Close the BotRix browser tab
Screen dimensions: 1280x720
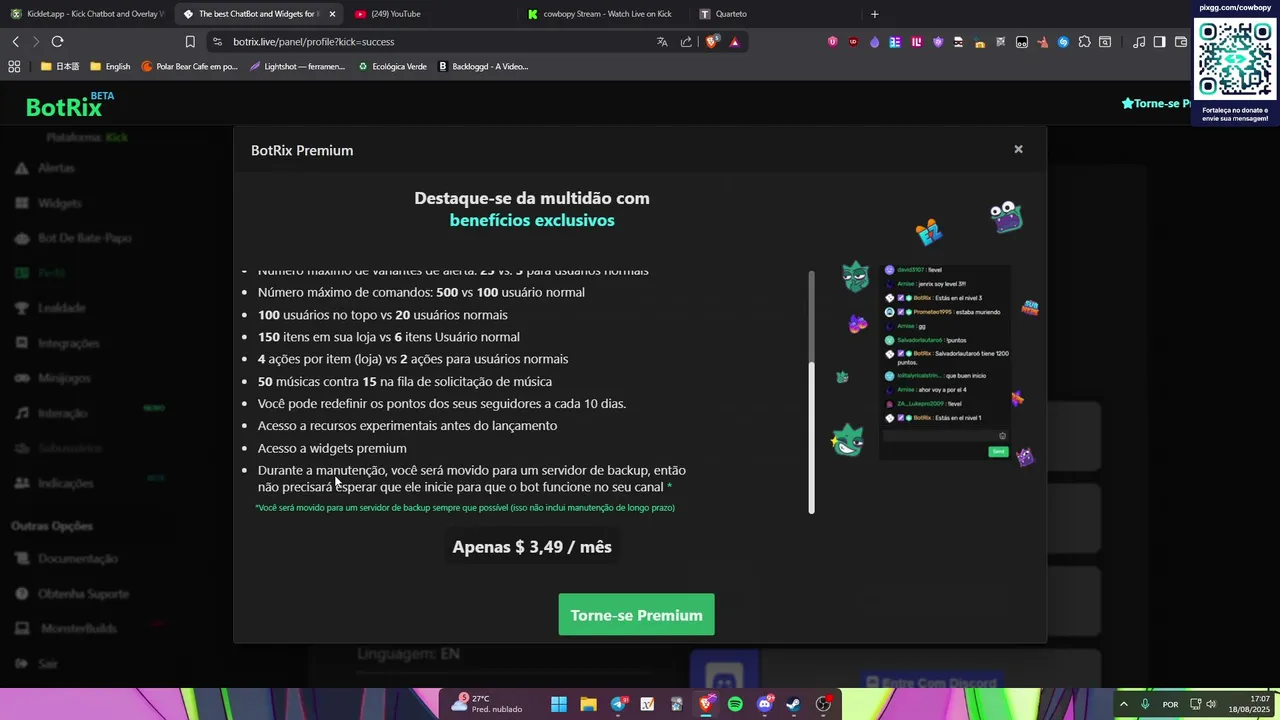click(332, 14)
